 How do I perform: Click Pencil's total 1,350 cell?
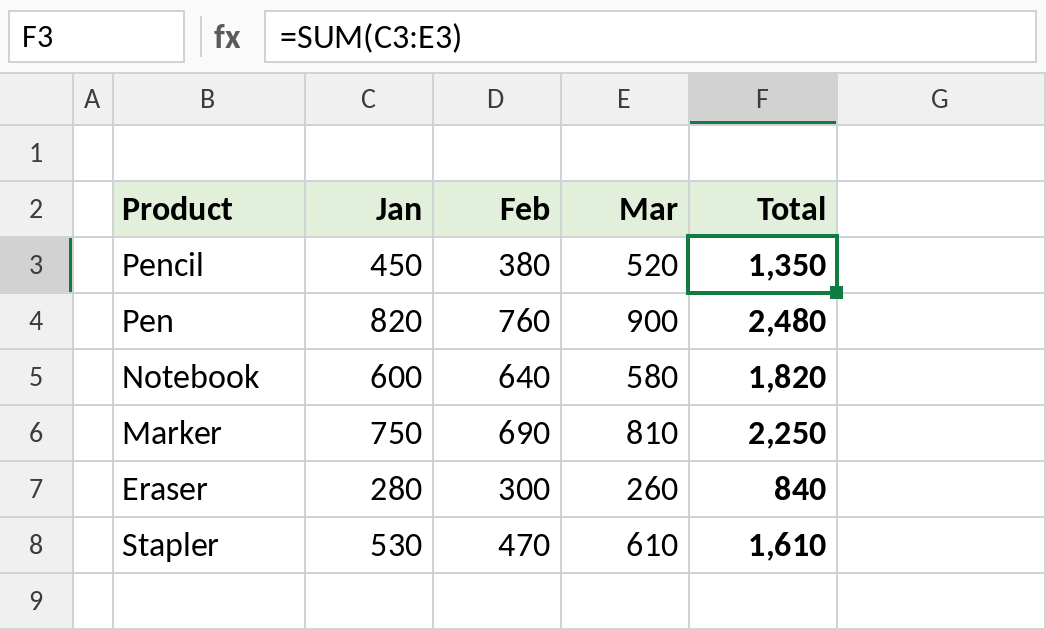click(x=763, y=265)
